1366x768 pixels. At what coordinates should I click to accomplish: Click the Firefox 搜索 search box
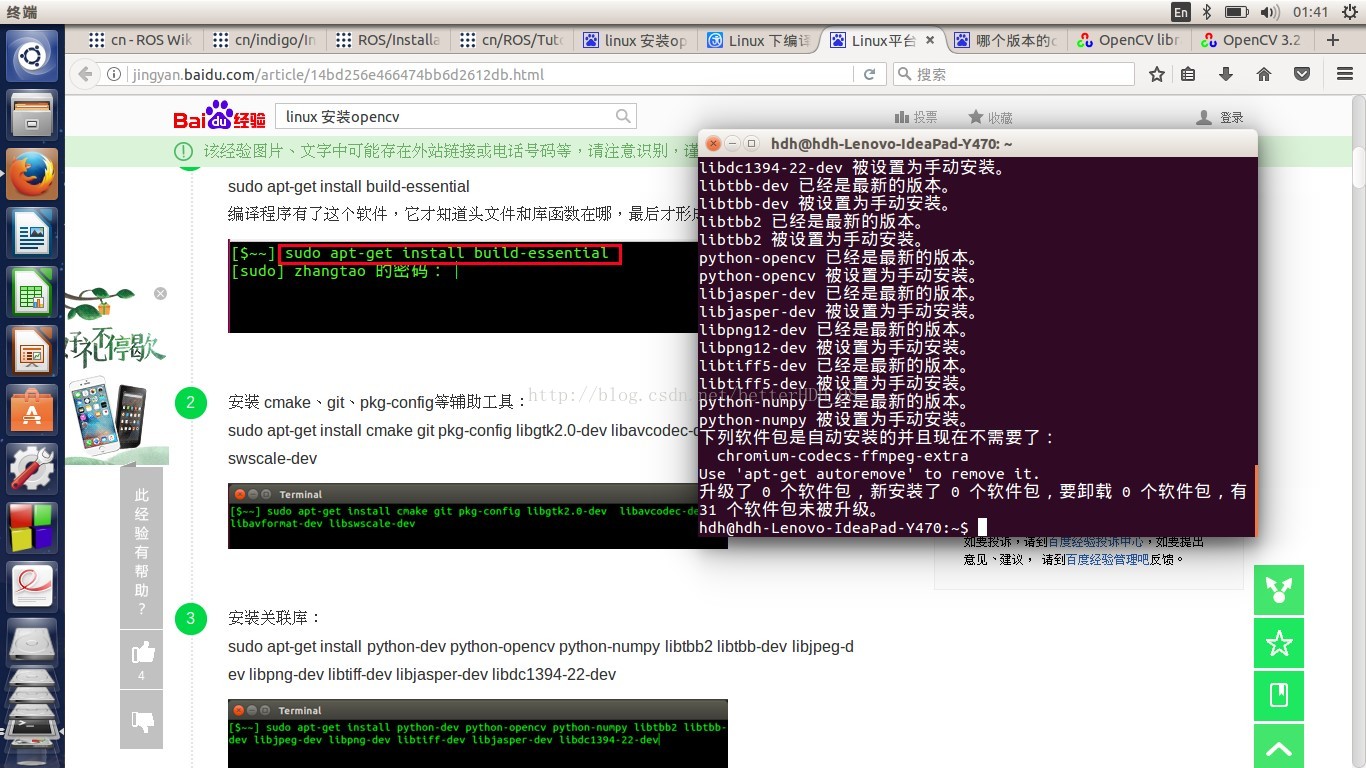pyautogui.click(x=1014, y=74)
